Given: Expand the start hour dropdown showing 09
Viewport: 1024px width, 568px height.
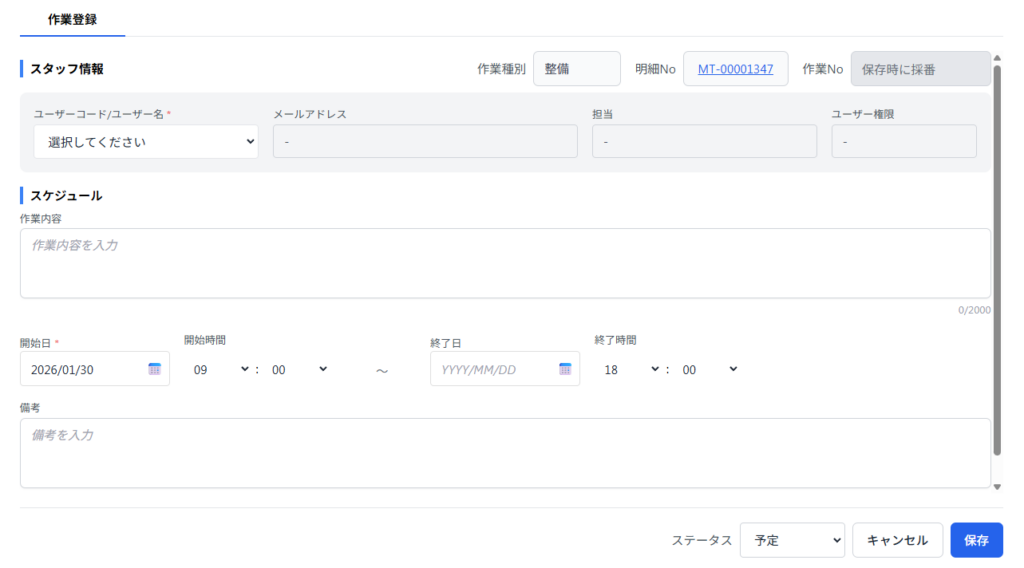Looking at the screenshot, I should 221,369.
